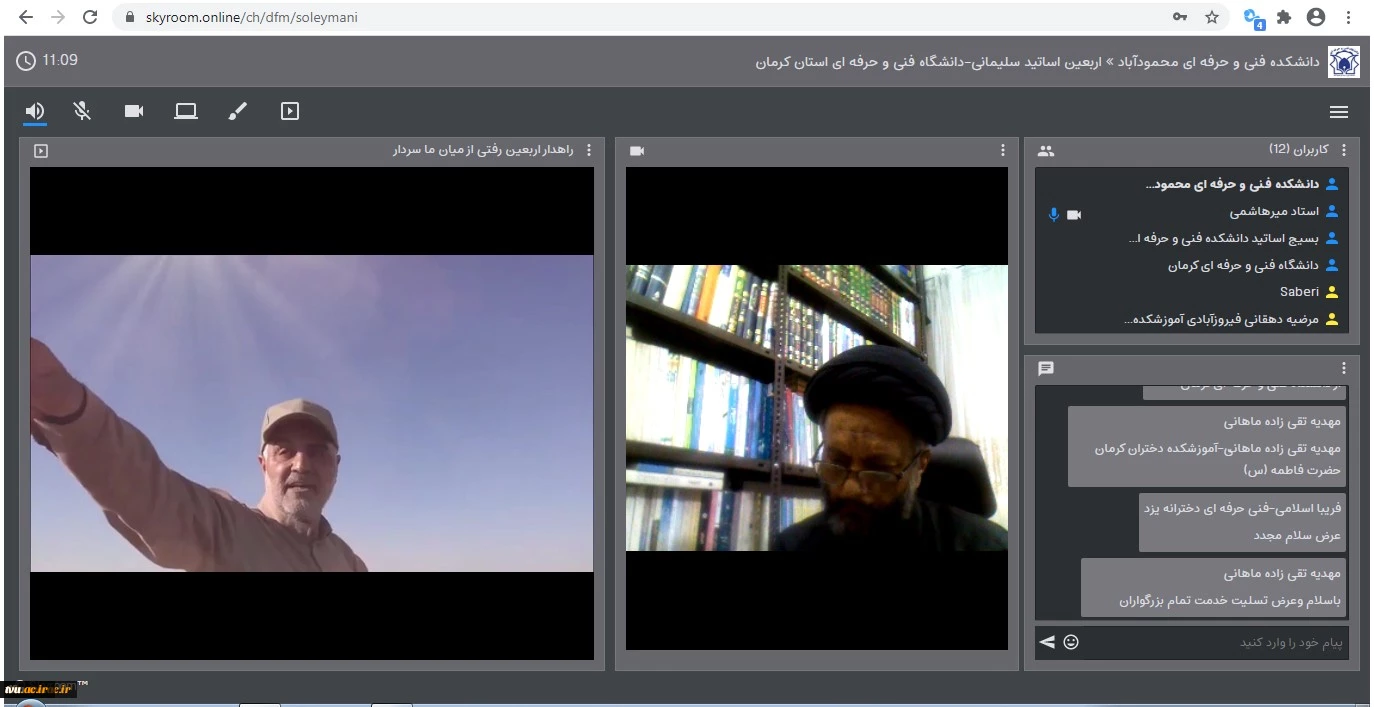Click the presenter's webcam video feed
Screen dimensions: 1374x707
coord(816,407)
